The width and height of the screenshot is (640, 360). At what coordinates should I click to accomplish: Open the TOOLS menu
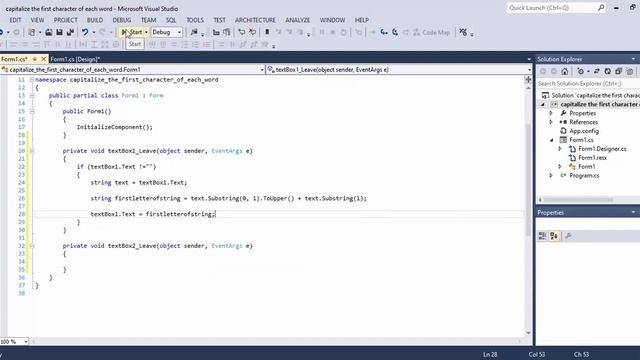[195, 20]
